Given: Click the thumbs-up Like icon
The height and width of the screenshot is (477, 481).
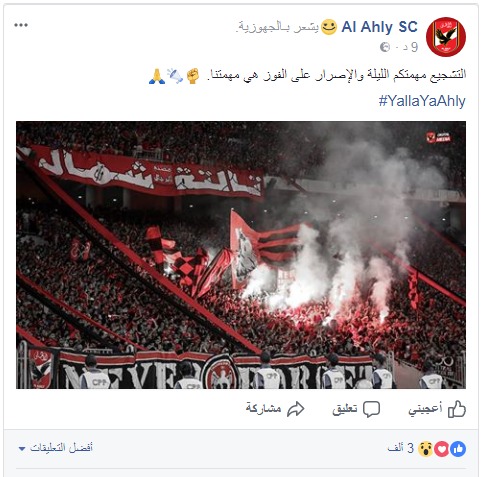Looking at the screenshot, I should click(x=457, y=409).
